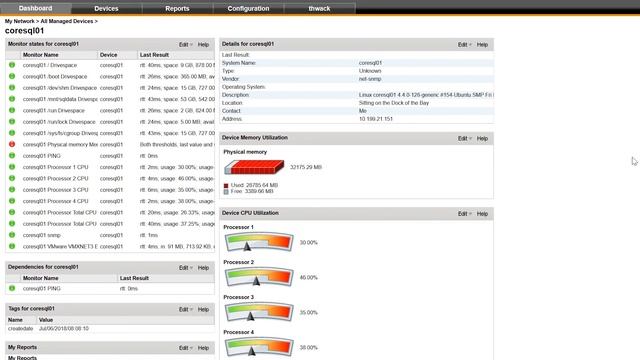Open coresql01 Physical memory monitor name
The image size is (640, 360).
coord(60,144)
